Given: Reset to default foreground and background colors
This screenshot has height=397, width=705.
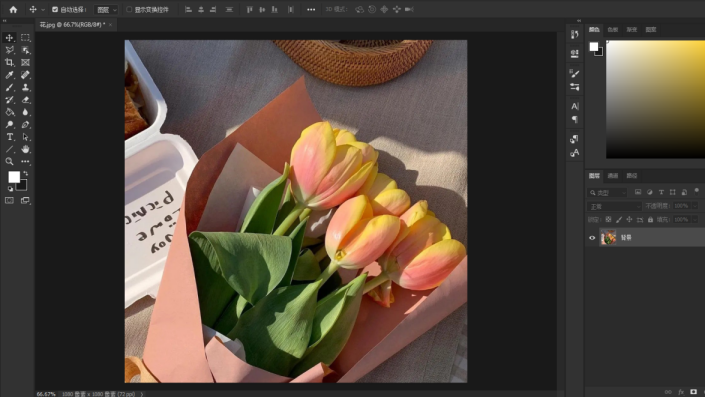Looking at the screenshot, I should pyautogui.click(x=10, y=189).
